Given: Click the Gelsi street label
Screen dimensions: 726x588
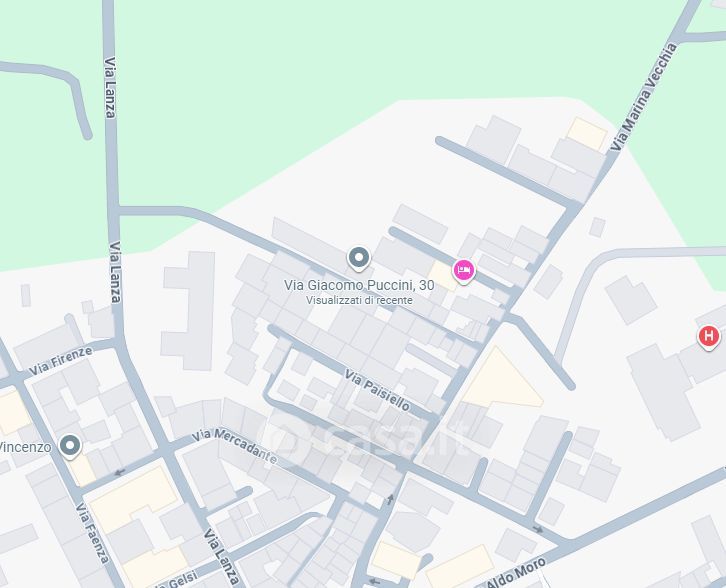Looking at the screenshot, I should pyautogui.click(x=179, y=580).
